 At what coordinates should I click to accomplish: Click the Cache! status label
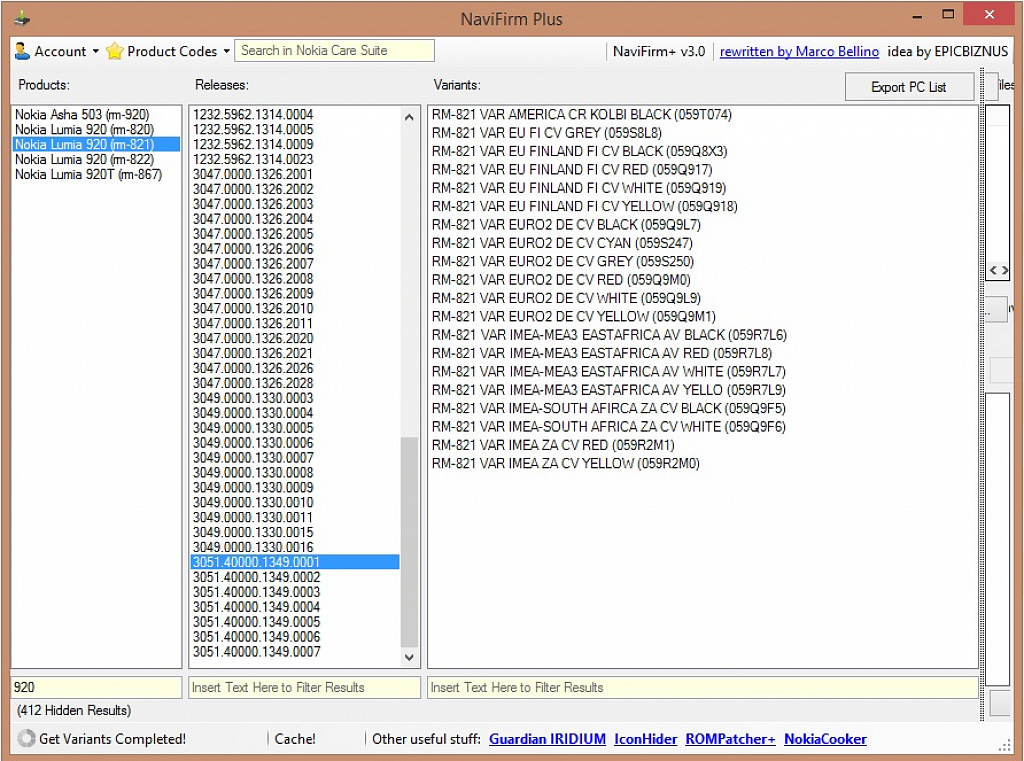point(295,739)
